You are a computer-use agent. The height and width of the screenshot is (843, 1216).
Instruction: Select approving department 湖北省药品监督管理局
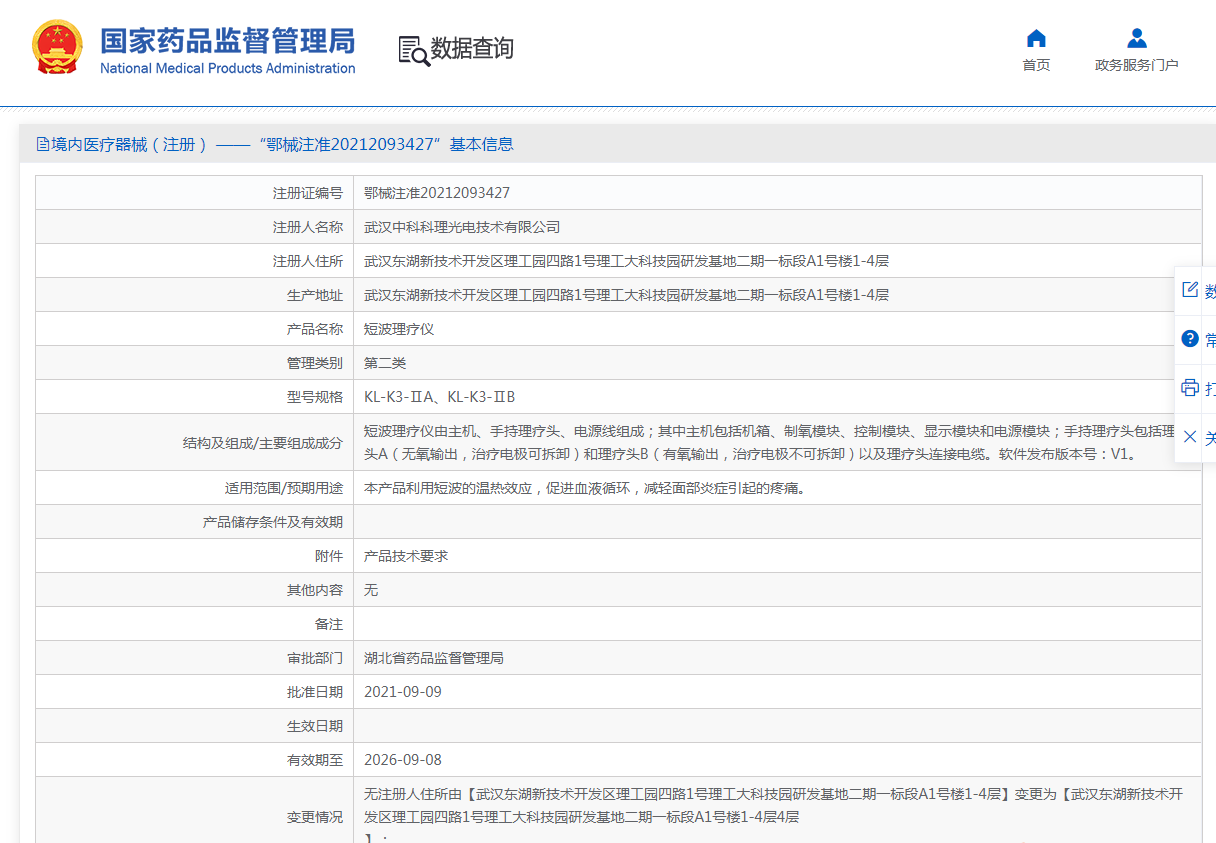434,658
